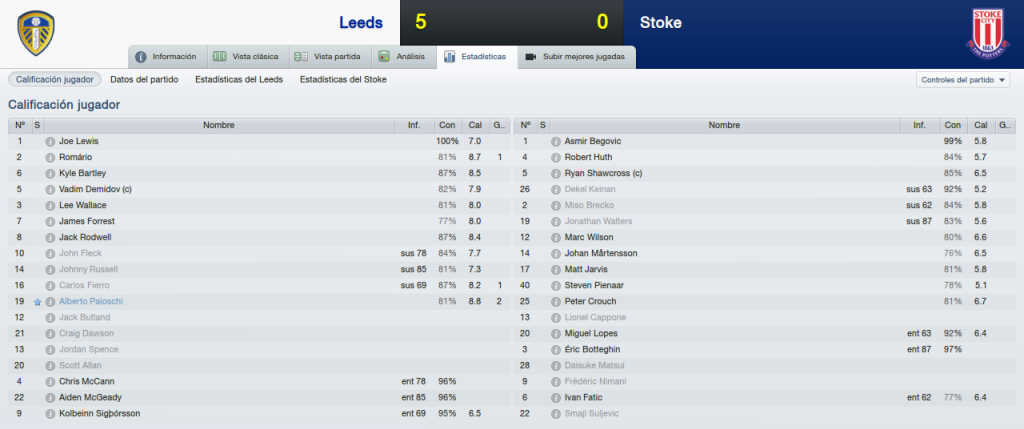Show Datos del partido section
Viewport: 1024px width, 429px height.
point(144,80)
